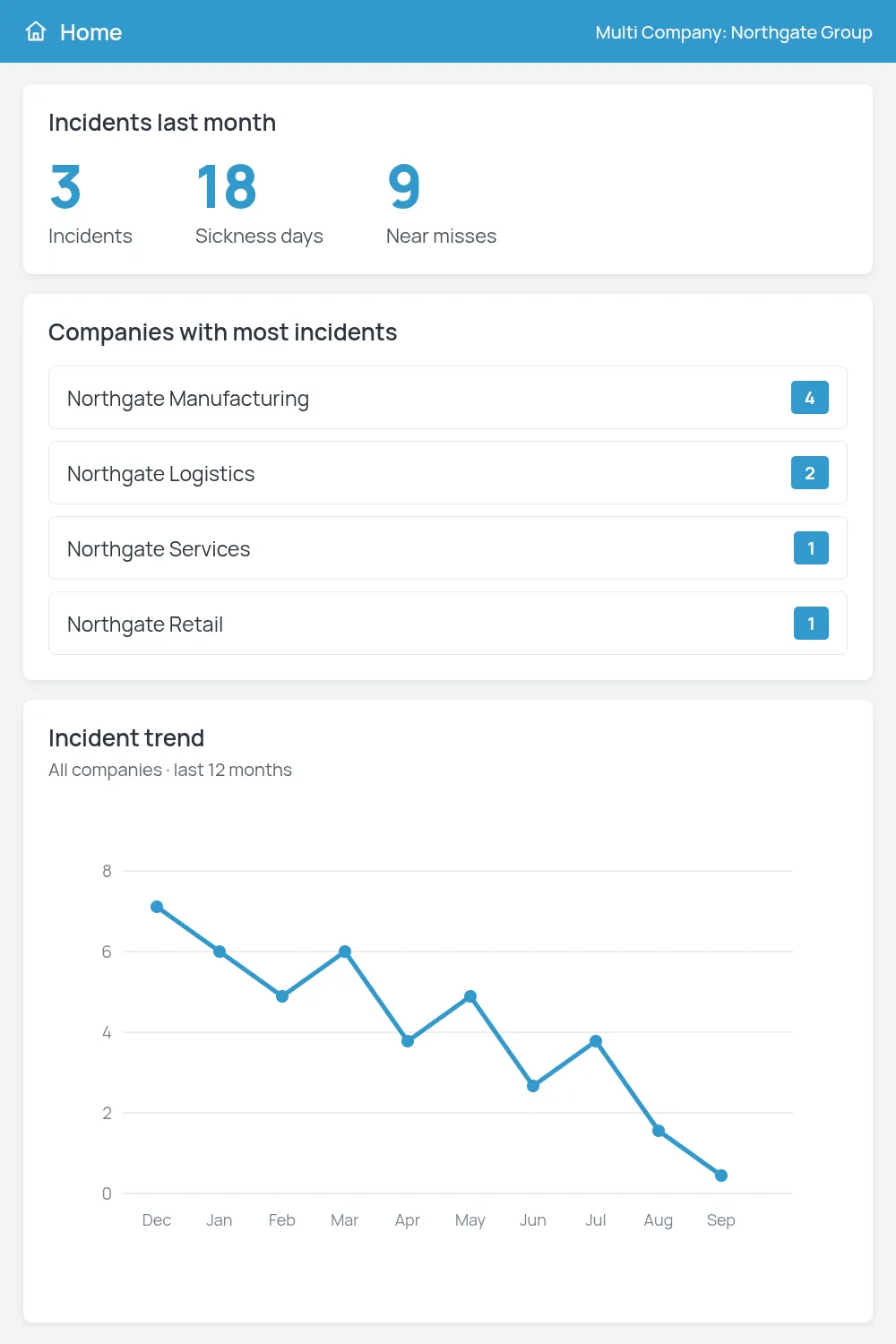The height and width of the screenshot is (1344, 896).
Task: Open the Home title link
Action: (90, 32)
